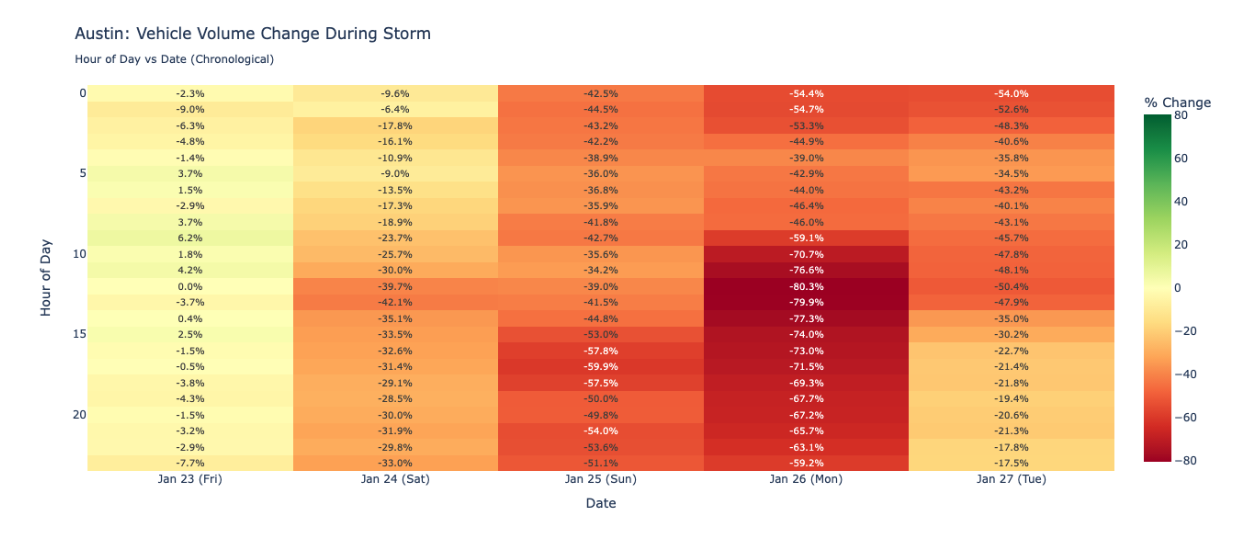Click the 'Date' x-axis title
Viewport: 1246px width, 535px height.
[600, 504]
